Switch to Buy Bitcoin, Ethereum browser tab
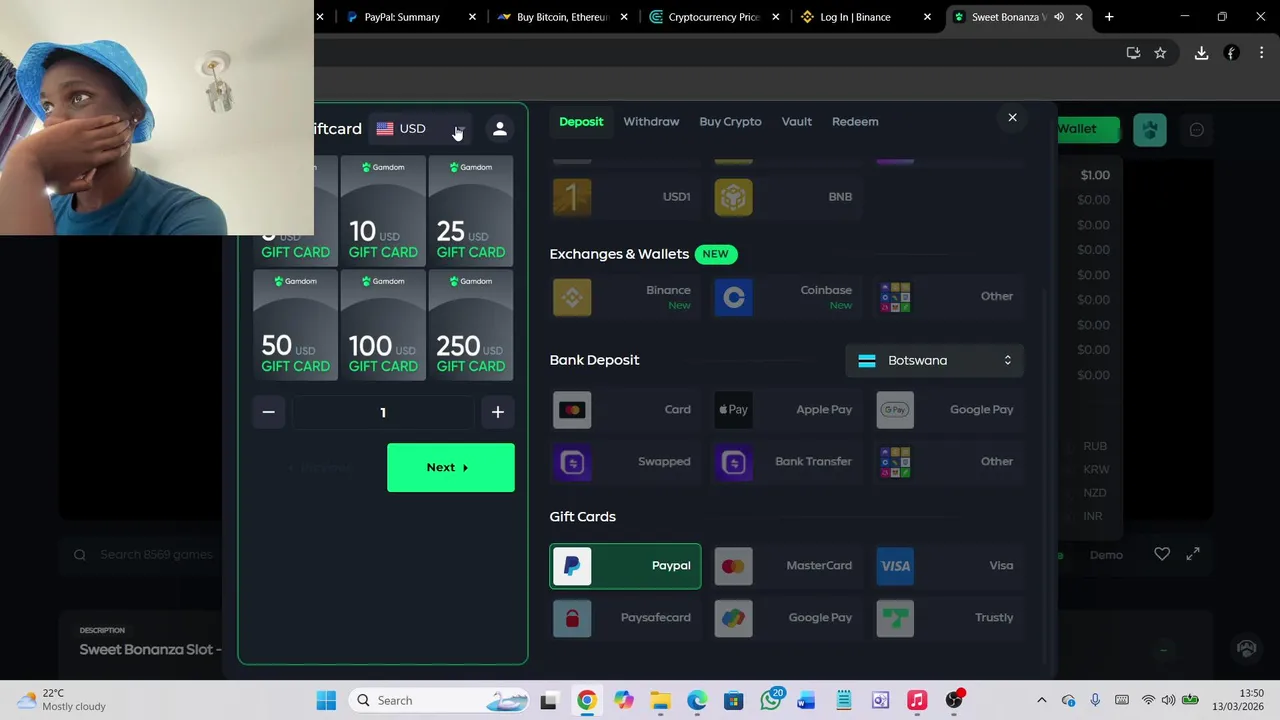Screen dimensions: 1280x720 [562, 17]
